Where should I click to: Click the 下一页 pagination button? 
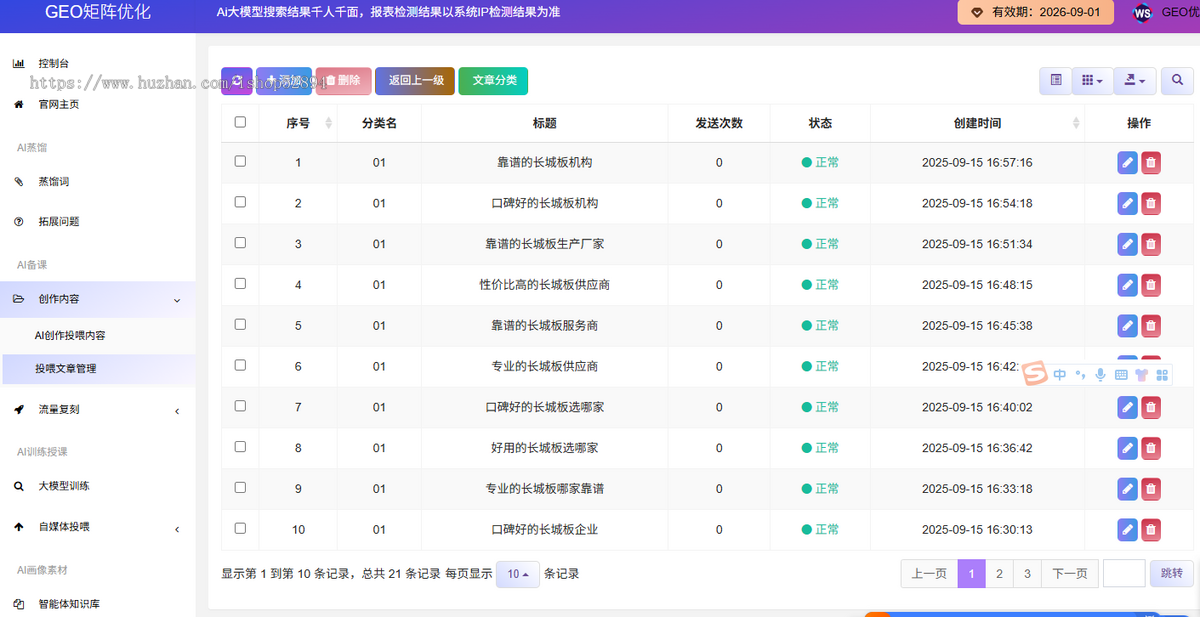click(x=1070, y=574)
